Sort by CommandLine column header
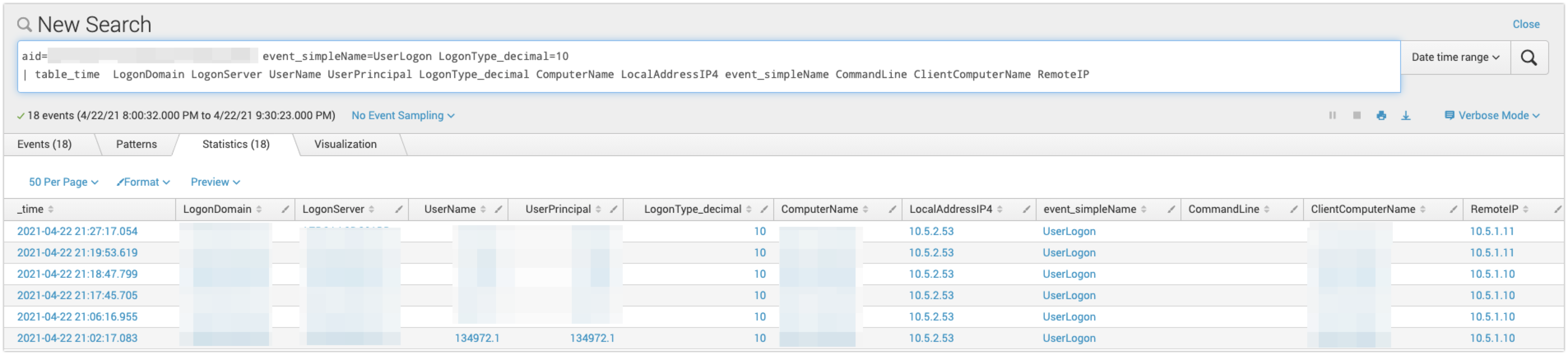 pos(1228,209)
